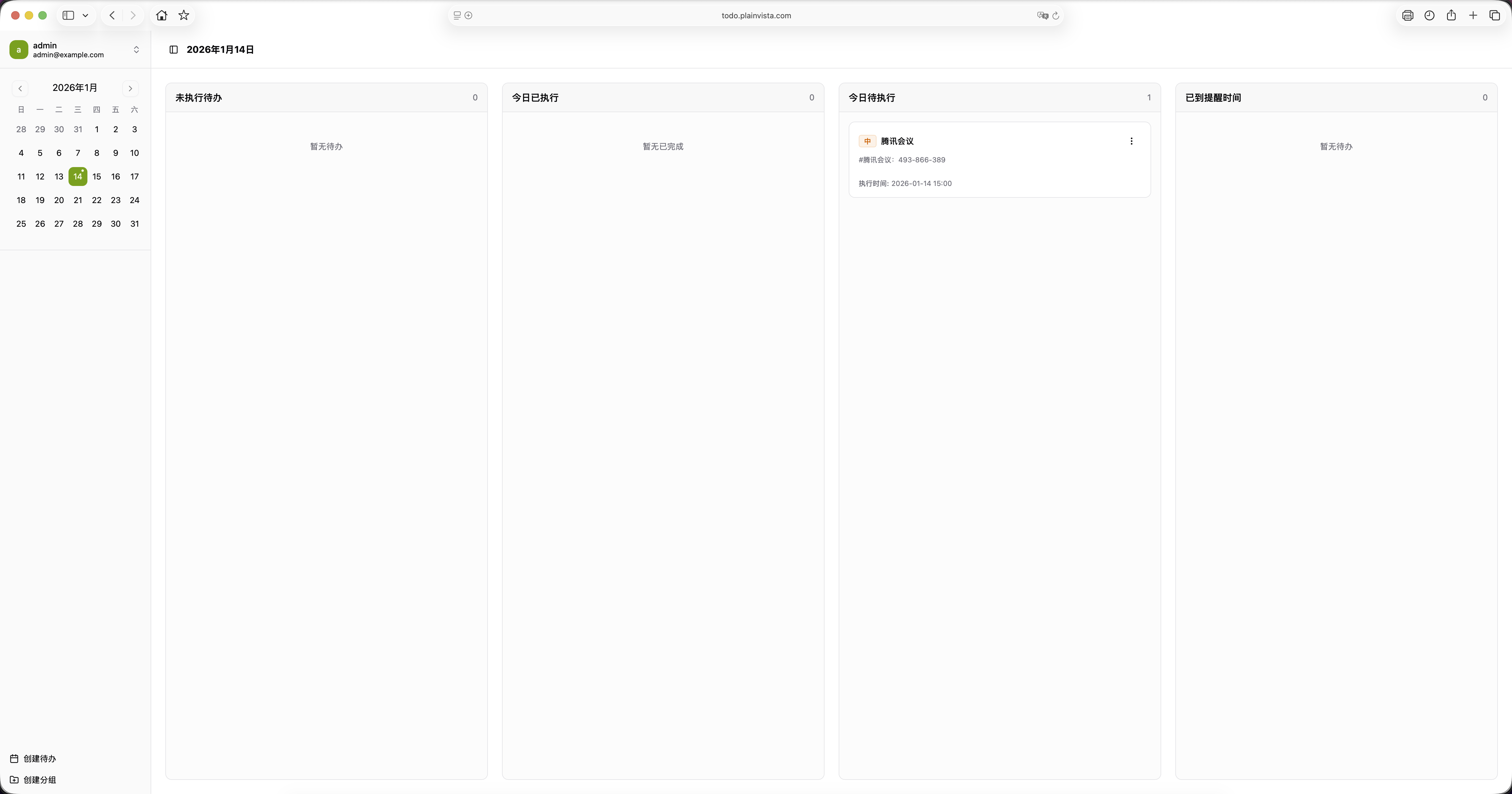
Task: Select January 15 in the calendar
Action: pos(97,177)
